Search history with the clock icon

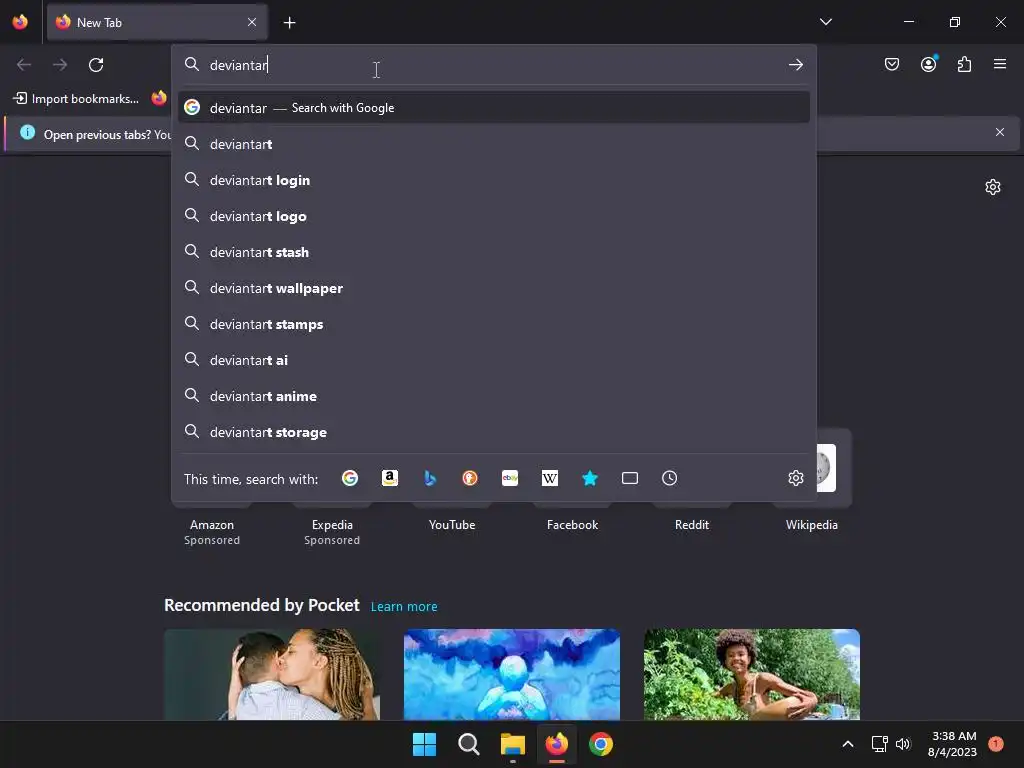coord(669,478)
